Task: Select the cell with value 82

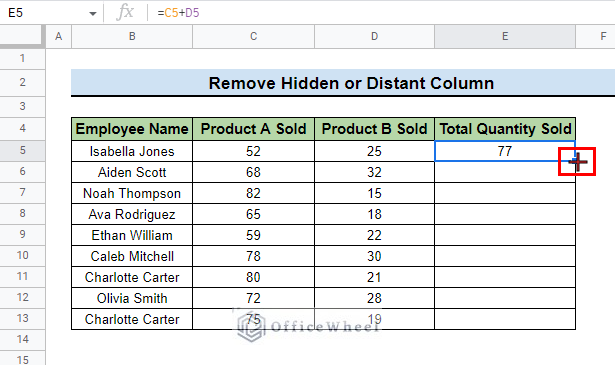Action: click(253, 193)
